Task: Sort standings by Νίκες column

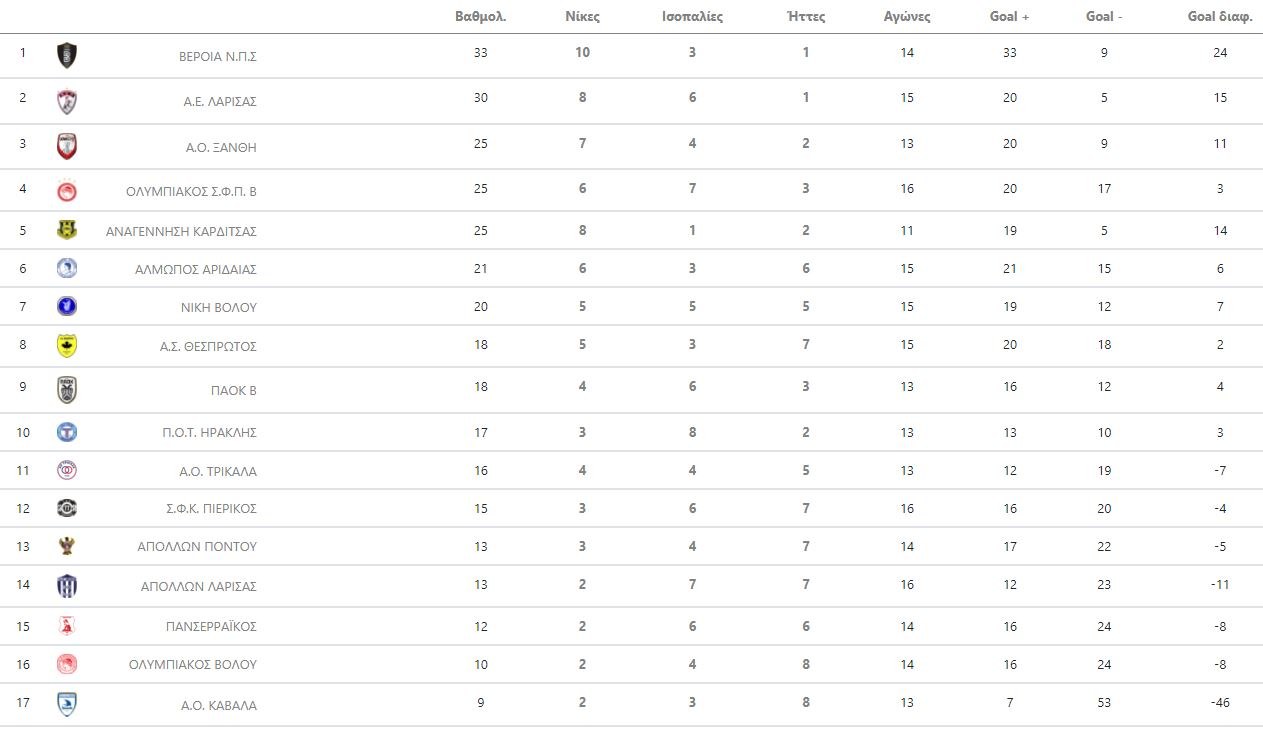Action: pos(582,16)
